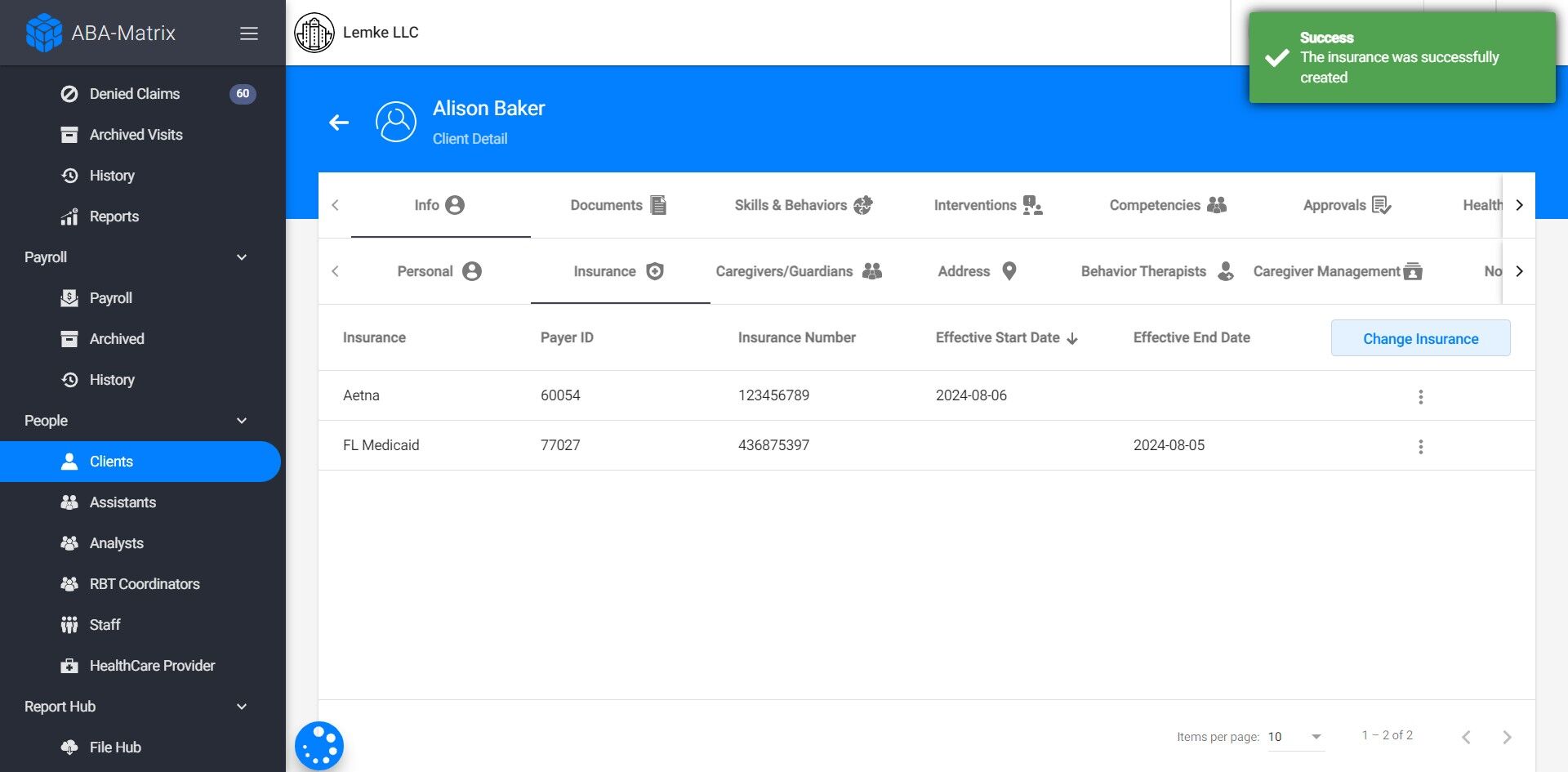This screenshot has height=772, width=1568.
Task: Click the start date 2024-08-06
Action: tap(971, 395)
